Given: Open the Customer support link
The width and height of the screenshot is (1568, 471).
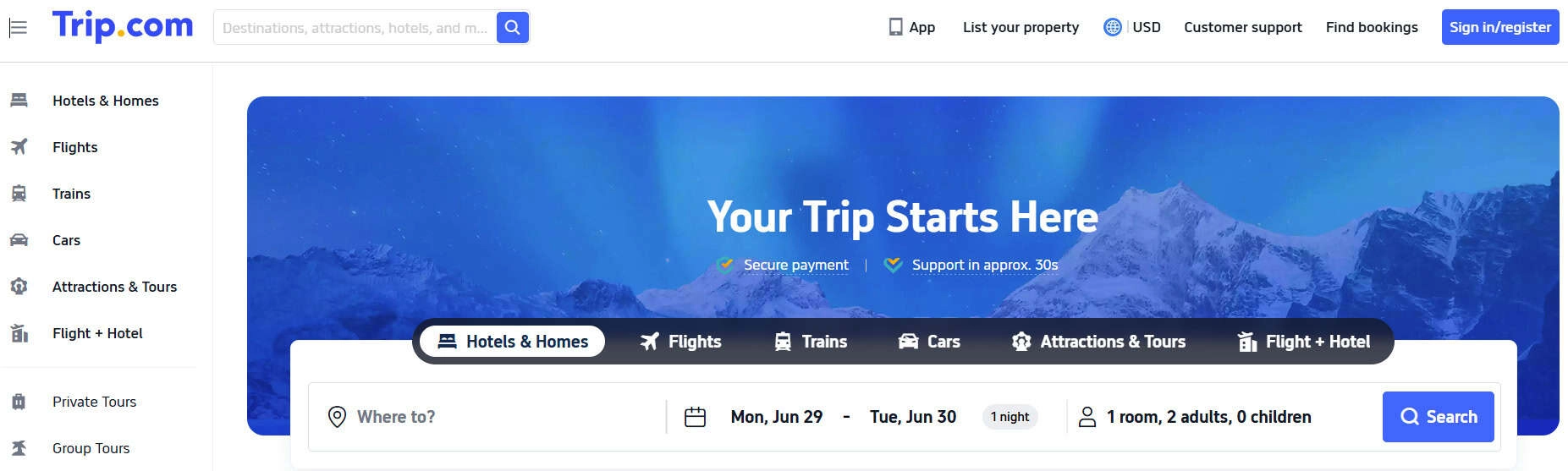Looking at the screenshot, I should [x=1243, y=27].
